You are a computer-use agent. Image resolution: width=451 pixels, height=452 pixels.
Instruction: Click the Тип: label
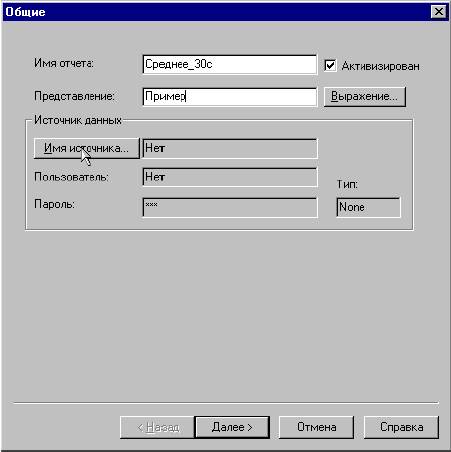(347, 184)
